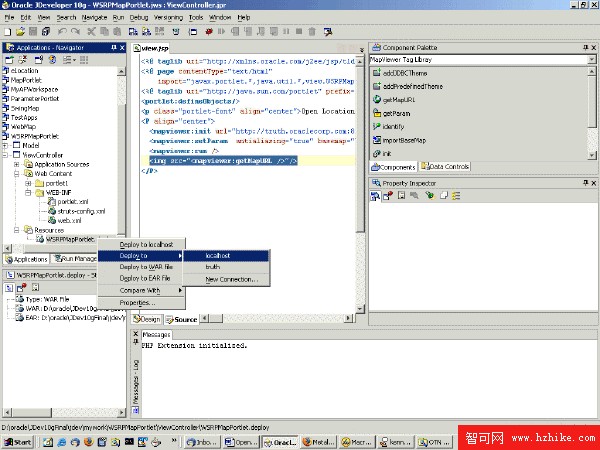Screen dimensions: 600x450
Task: Click the Garbage Collection trash toolbar icon
Action: click(x=312, y=32)
